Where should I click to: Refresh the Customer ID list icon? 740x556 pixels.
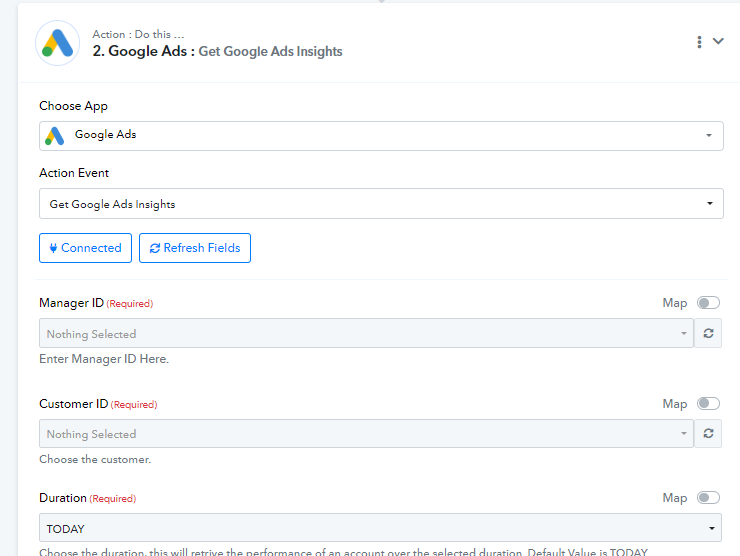pyautogui.click(x=708, y=433)
